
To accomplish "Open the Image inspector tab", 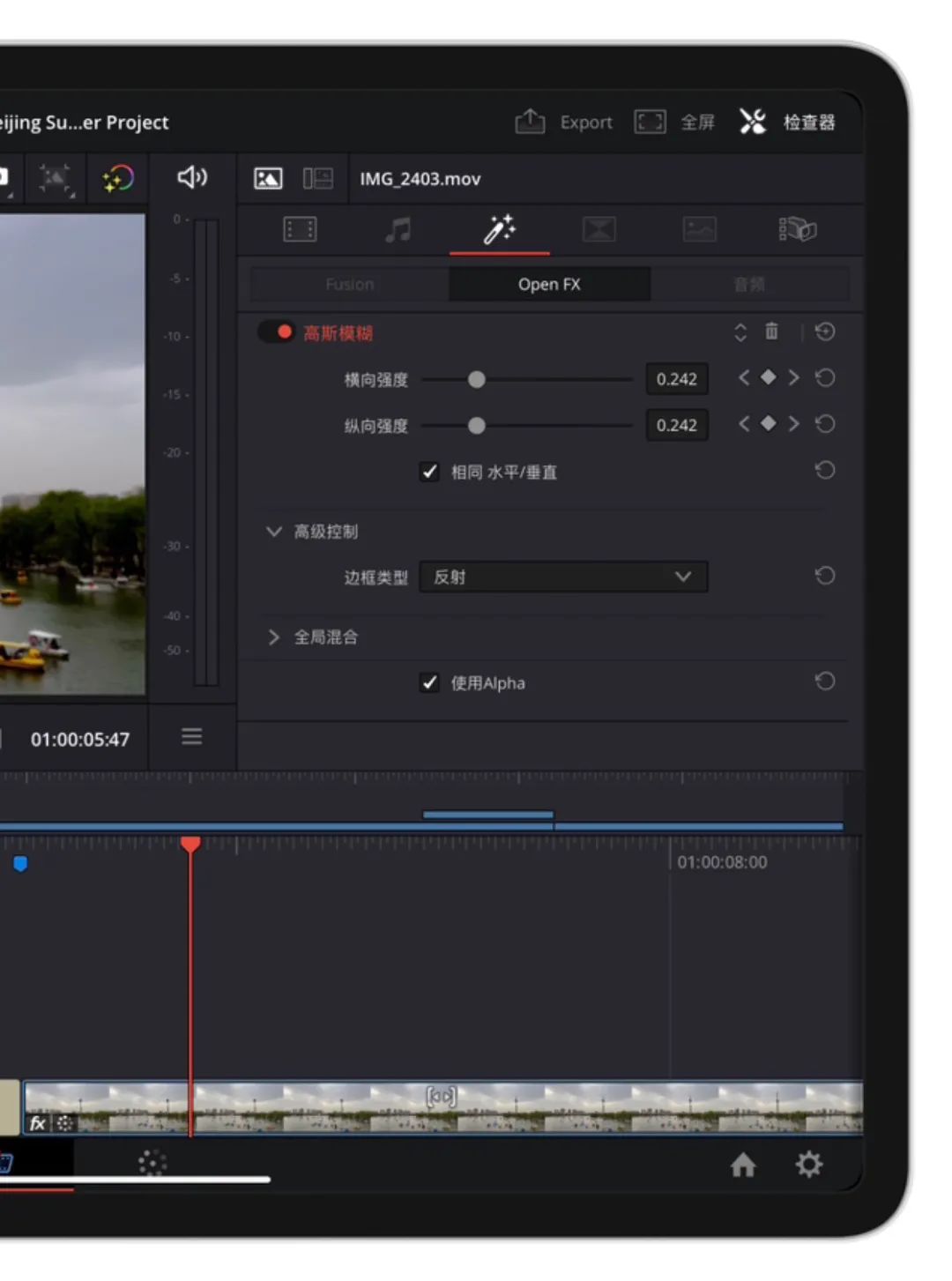I will pyautogui.click(x=700, y=230).
